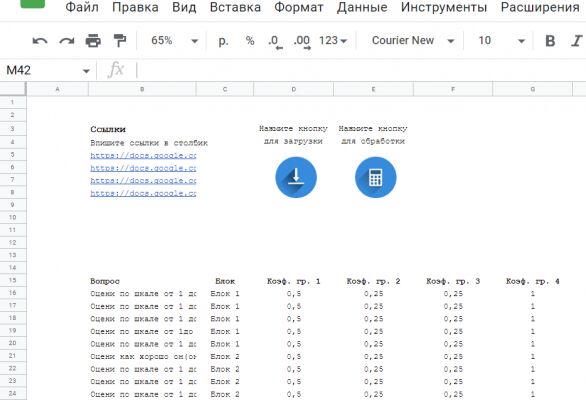Redo the last action

(x=67, y=41)
